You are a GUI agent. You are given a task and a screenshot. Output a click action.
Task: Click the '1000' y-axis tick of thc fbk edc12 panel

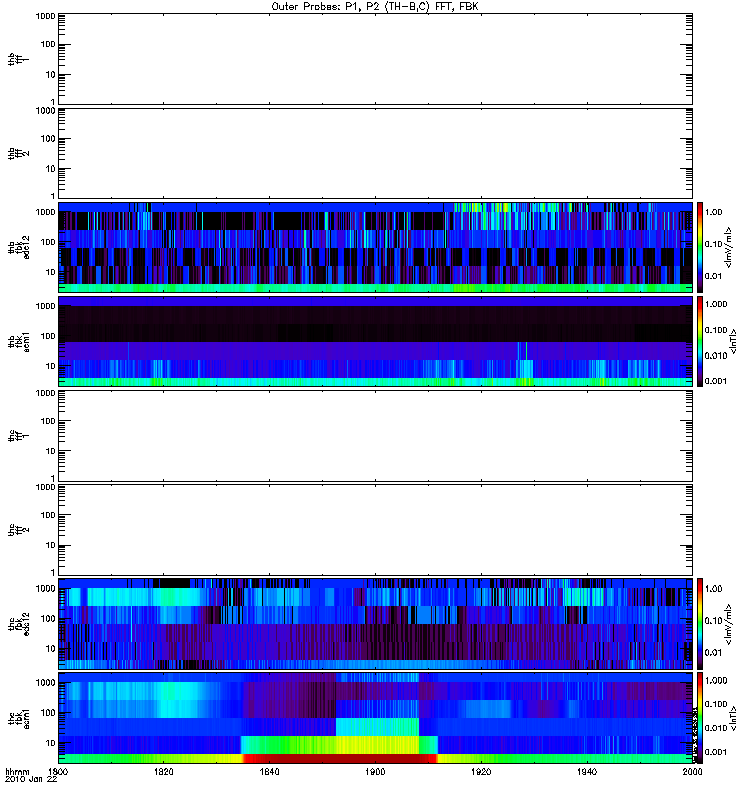(x=45, y=589)
